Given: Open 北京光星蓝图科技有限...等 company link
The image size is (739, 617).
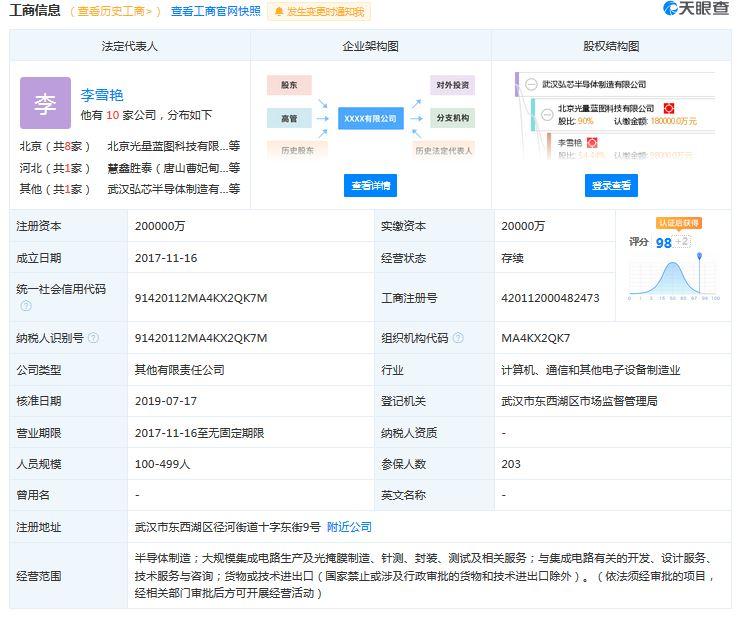Looking at the screenshot, I should (x=174, y=146).
